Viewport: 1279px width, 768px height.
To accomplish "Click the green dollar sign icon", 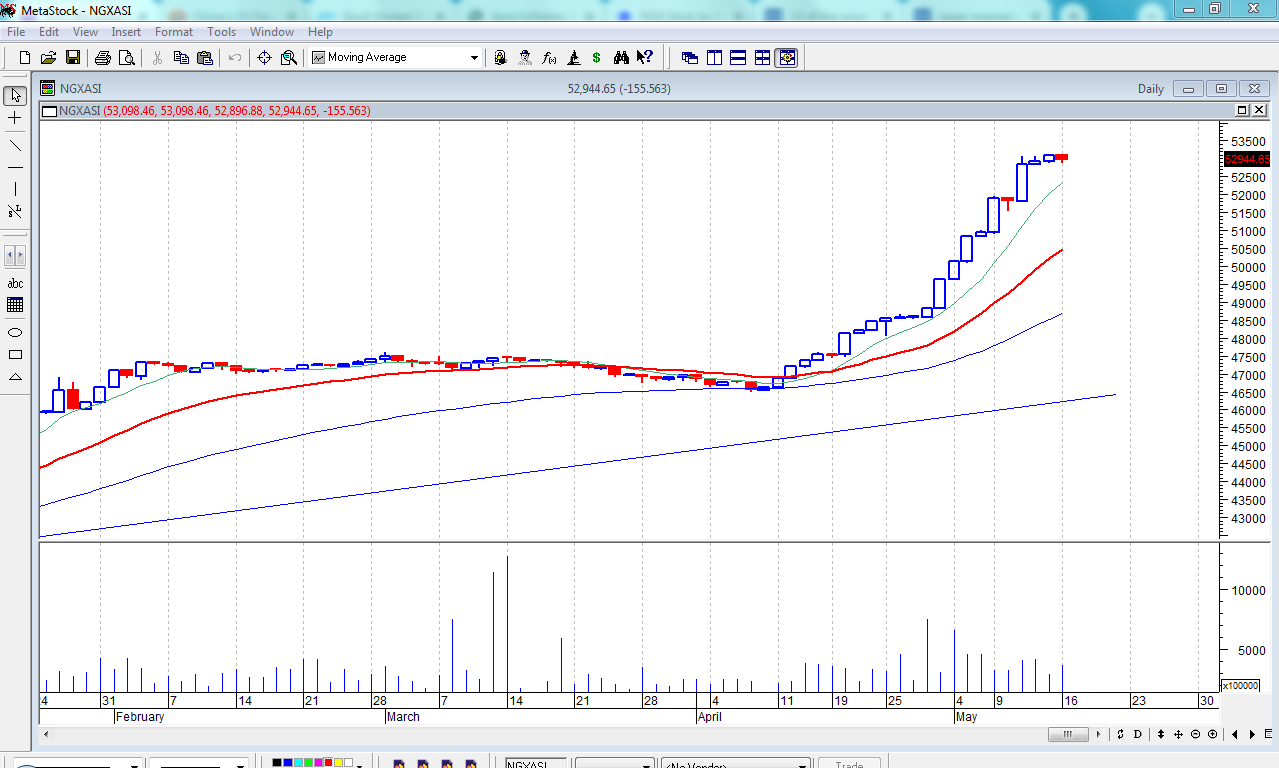I will pyautogui.click(x=597, y=57).
